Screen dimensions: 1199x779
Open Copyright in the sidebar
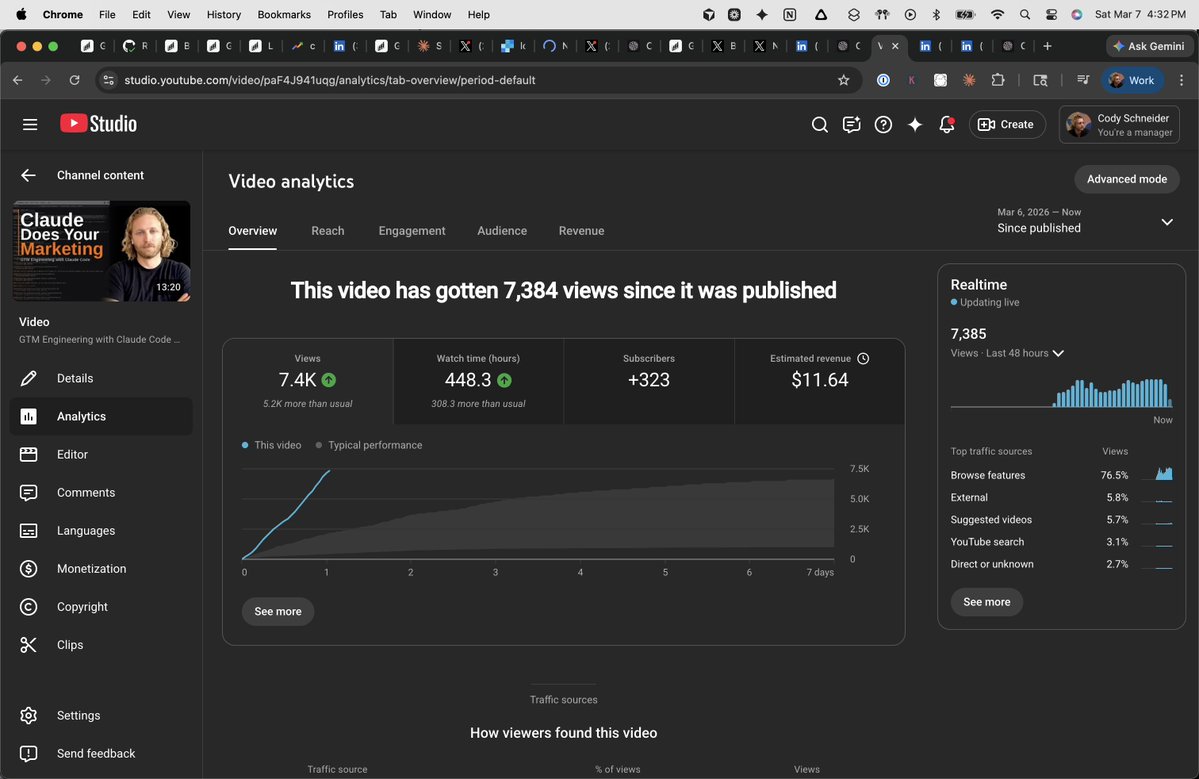tap(101, 606)
